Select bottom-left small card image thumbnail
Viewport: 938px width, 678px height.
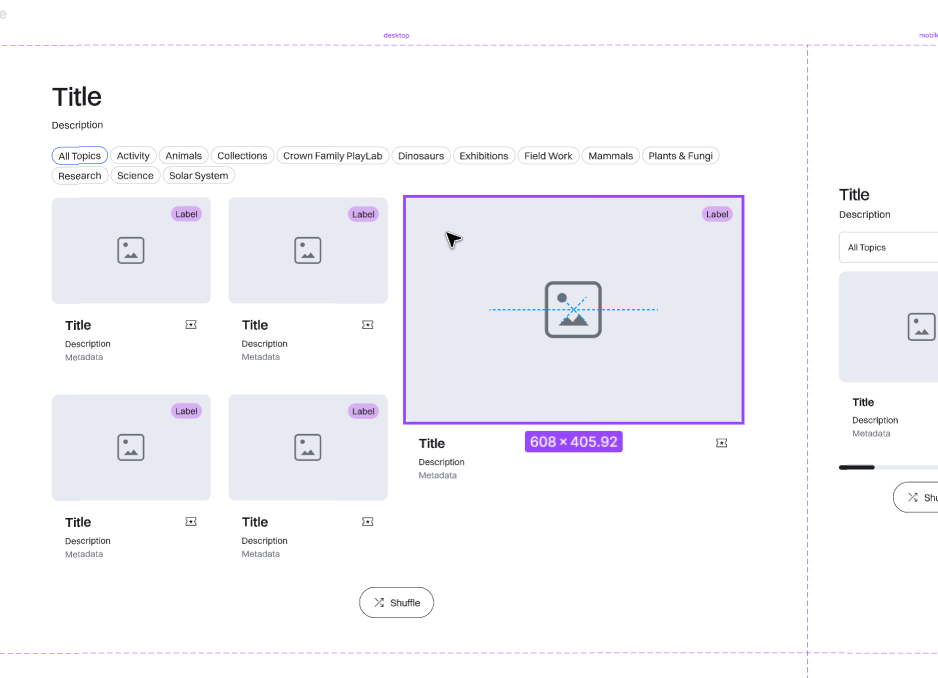click(x=131, y=448)
